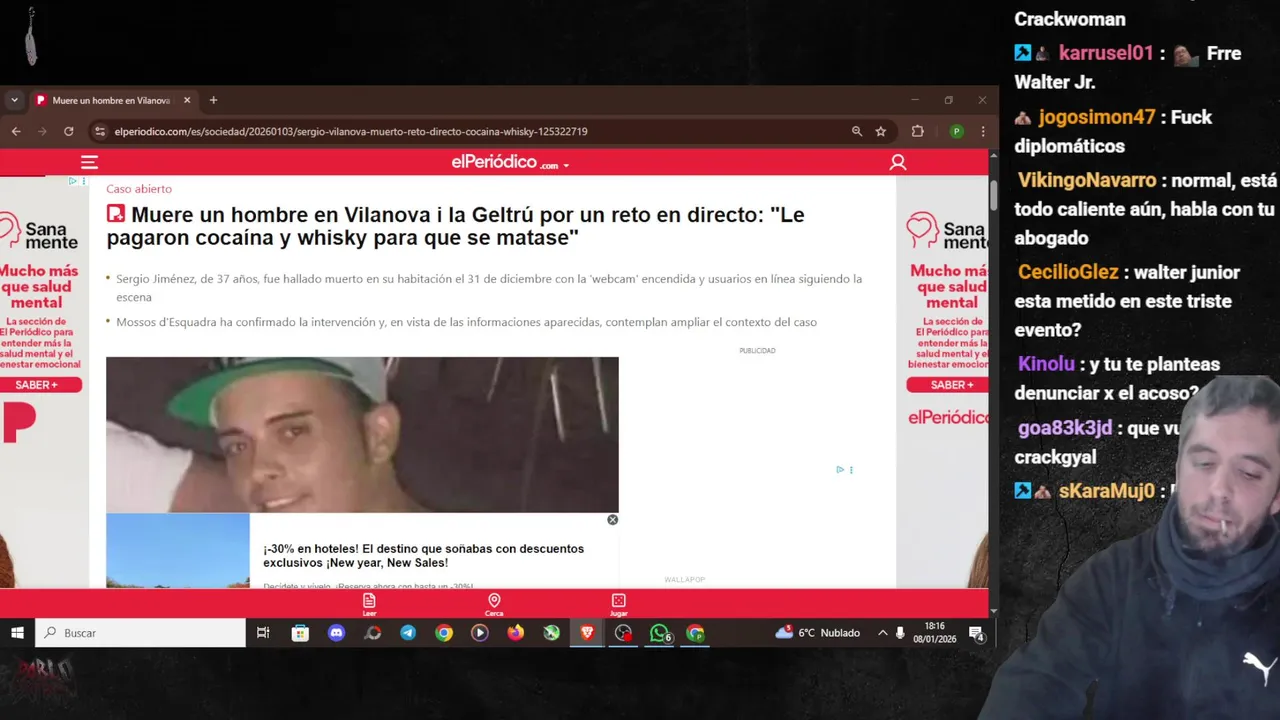Click the microphone icon in system tray
The image size is (1280, 720).
(900, 633)
